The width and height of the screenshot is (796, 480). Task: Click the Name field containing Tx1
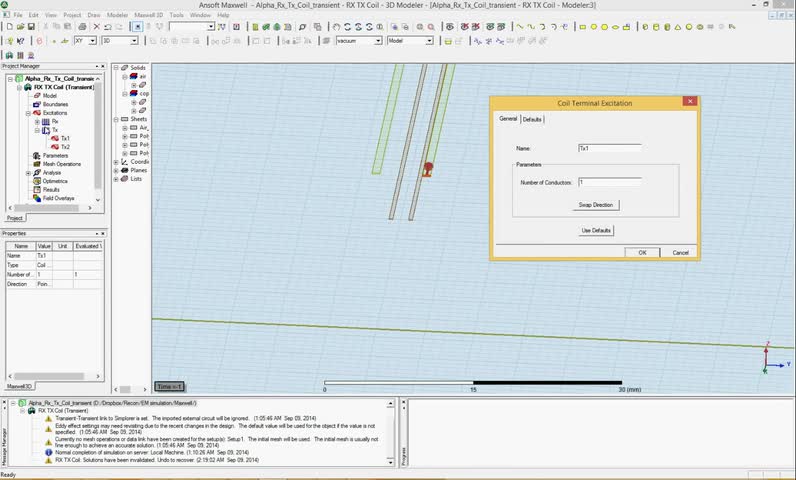coord(609,147)
